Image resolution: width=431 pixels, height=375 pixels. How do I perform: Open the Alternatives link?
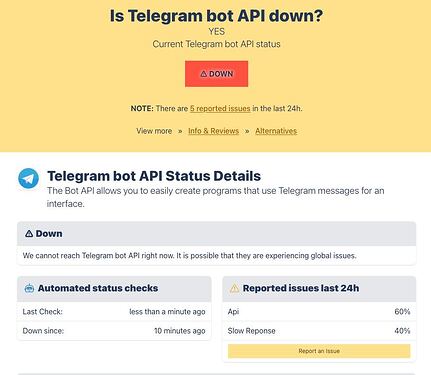pyautogui.click(x=276, y=131)
